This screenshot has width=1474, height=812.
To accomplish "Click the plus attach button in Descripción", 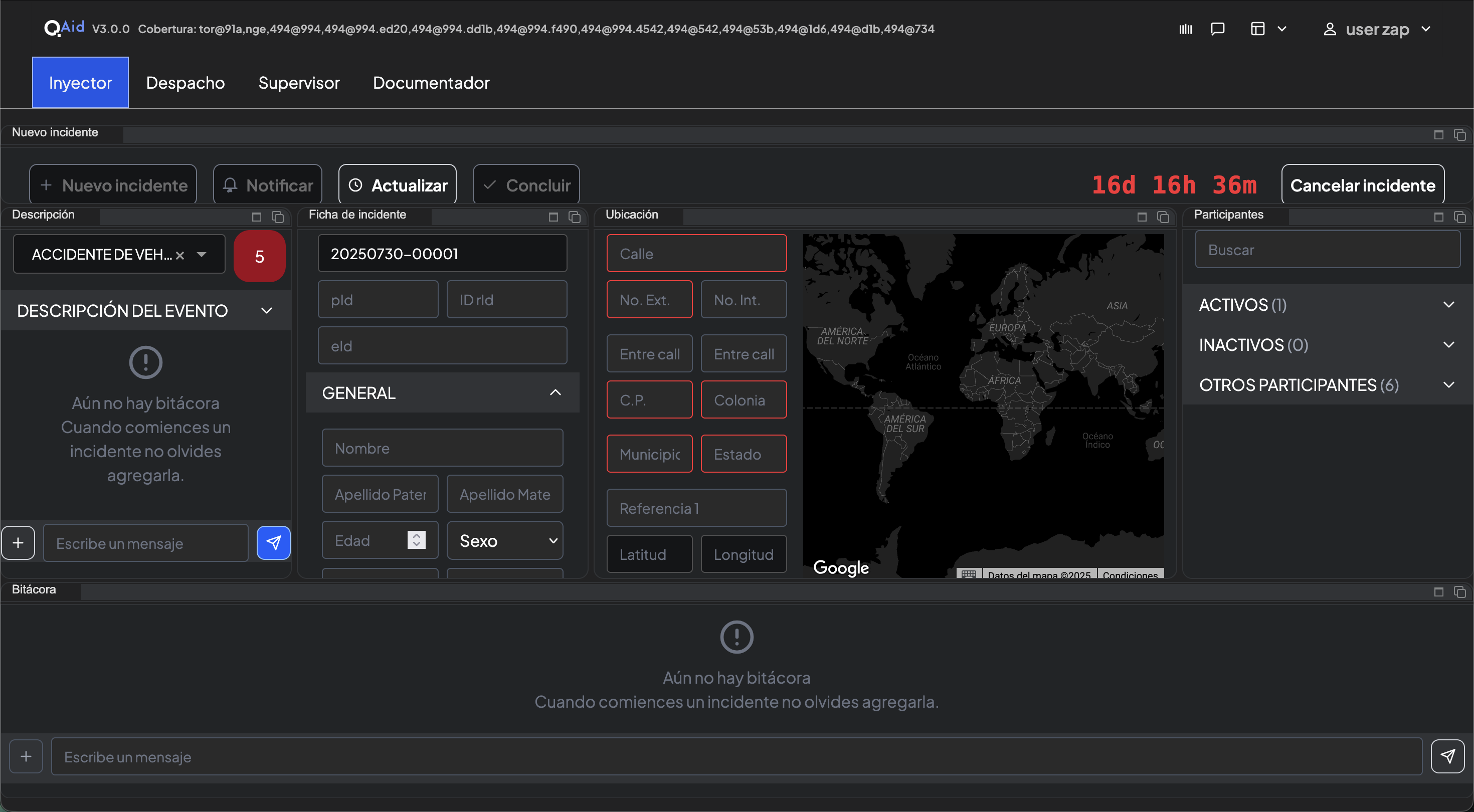I will point(19,542).
